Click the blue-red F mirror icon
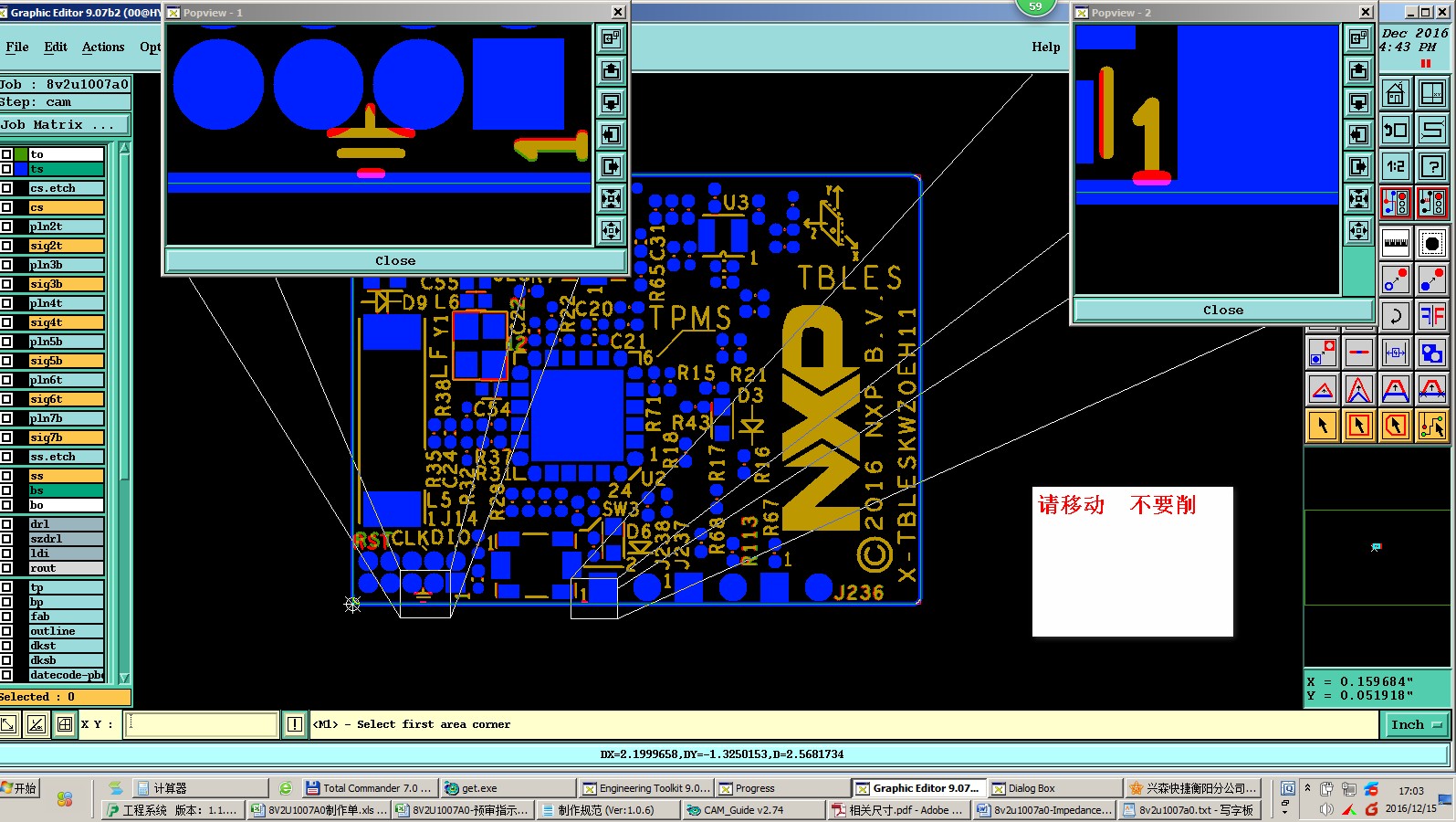 [x=1431, y=316]
